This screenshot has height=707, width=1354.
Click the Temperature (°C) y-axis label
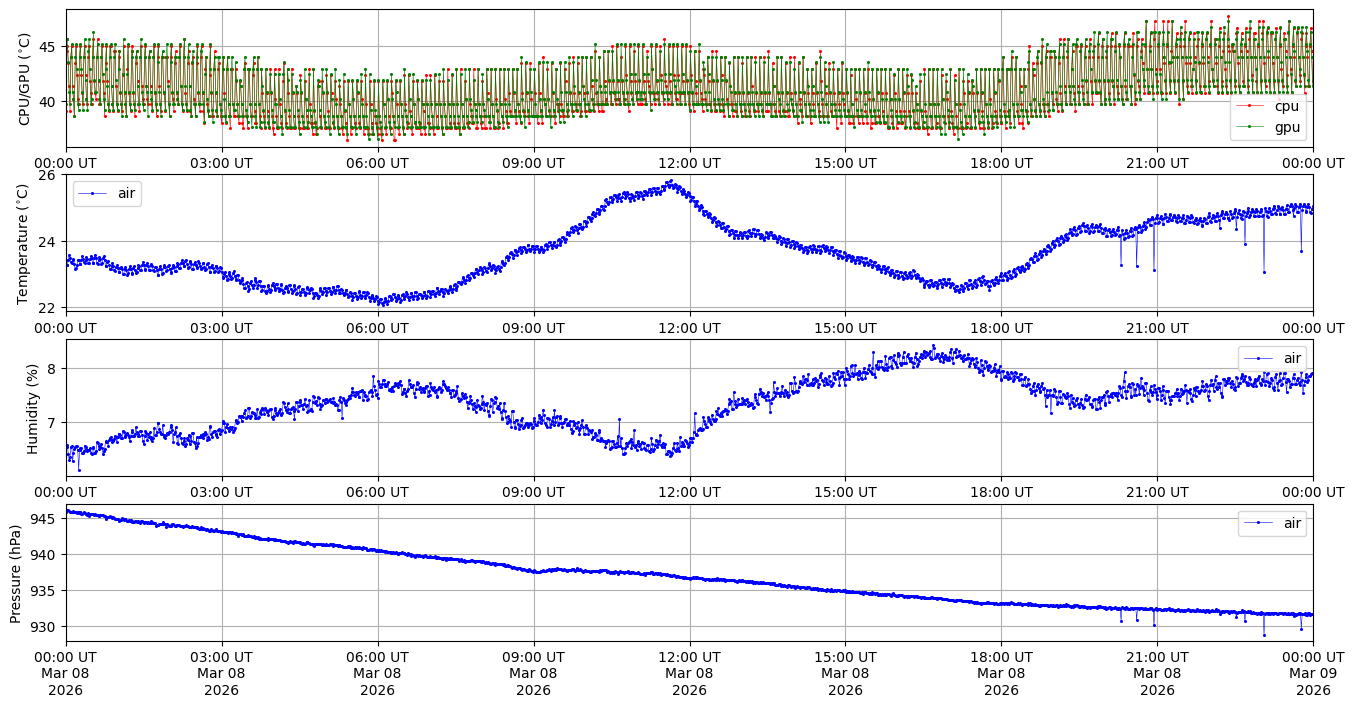25,242
